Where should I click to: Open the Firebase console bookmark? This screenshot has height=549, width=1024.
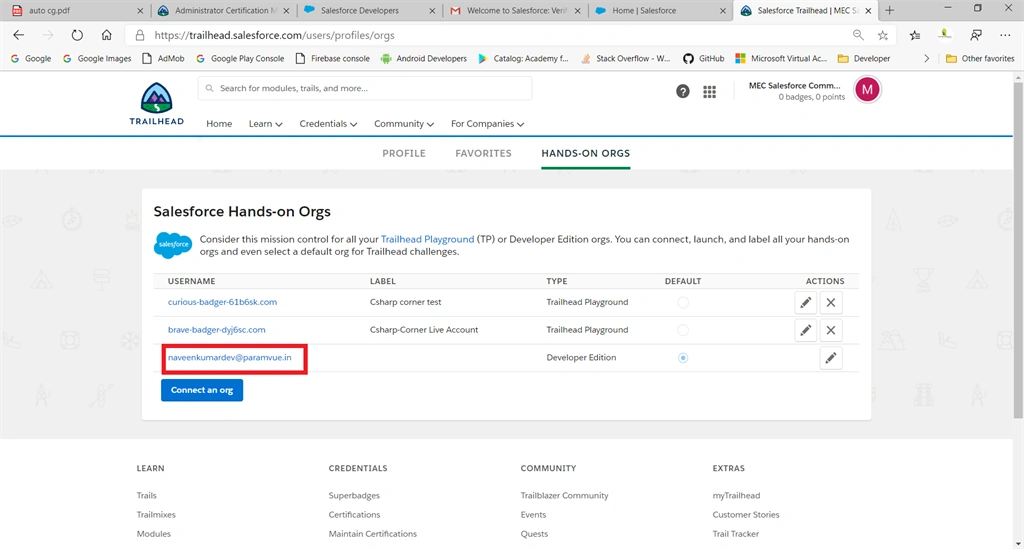pyautogui.click(x=332, y=58)
